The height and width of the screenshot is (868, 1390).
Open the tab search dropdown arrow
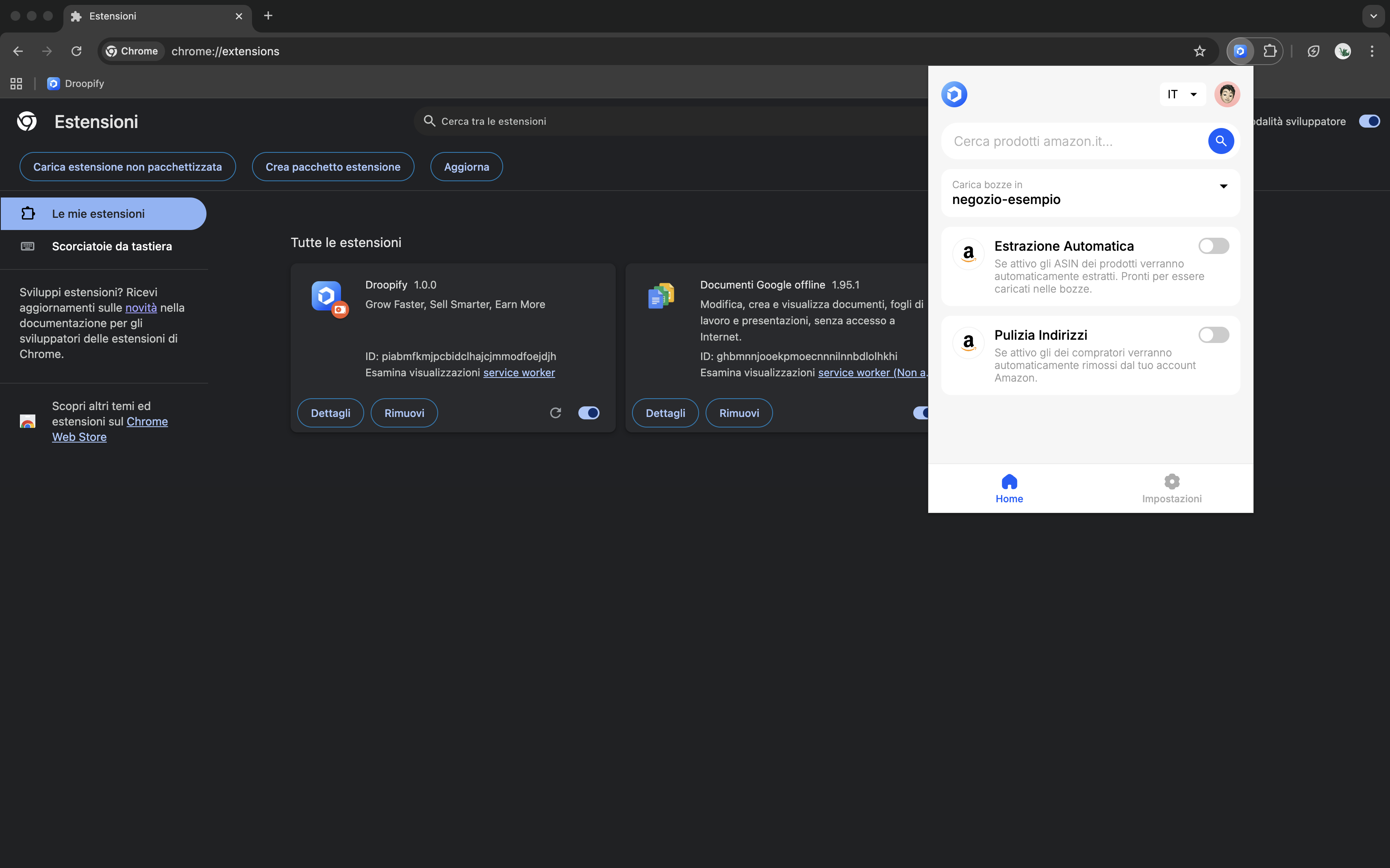pos(1373,16)
